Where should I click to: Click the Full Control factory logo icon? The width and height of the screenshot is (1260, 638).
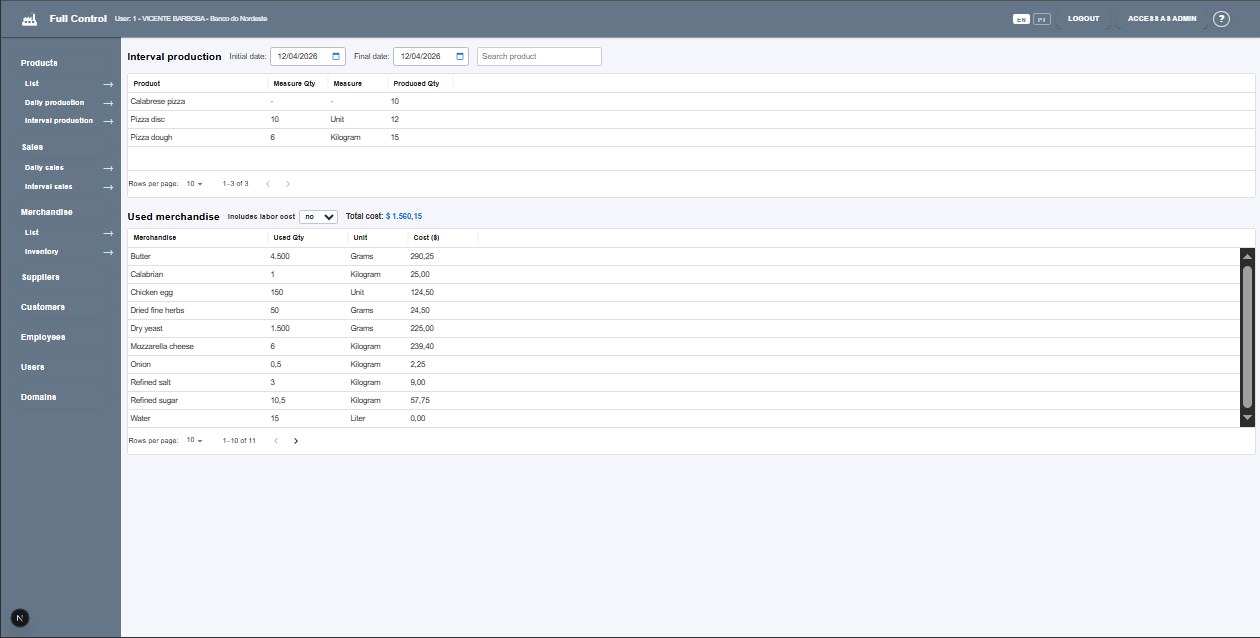[29, 19]
